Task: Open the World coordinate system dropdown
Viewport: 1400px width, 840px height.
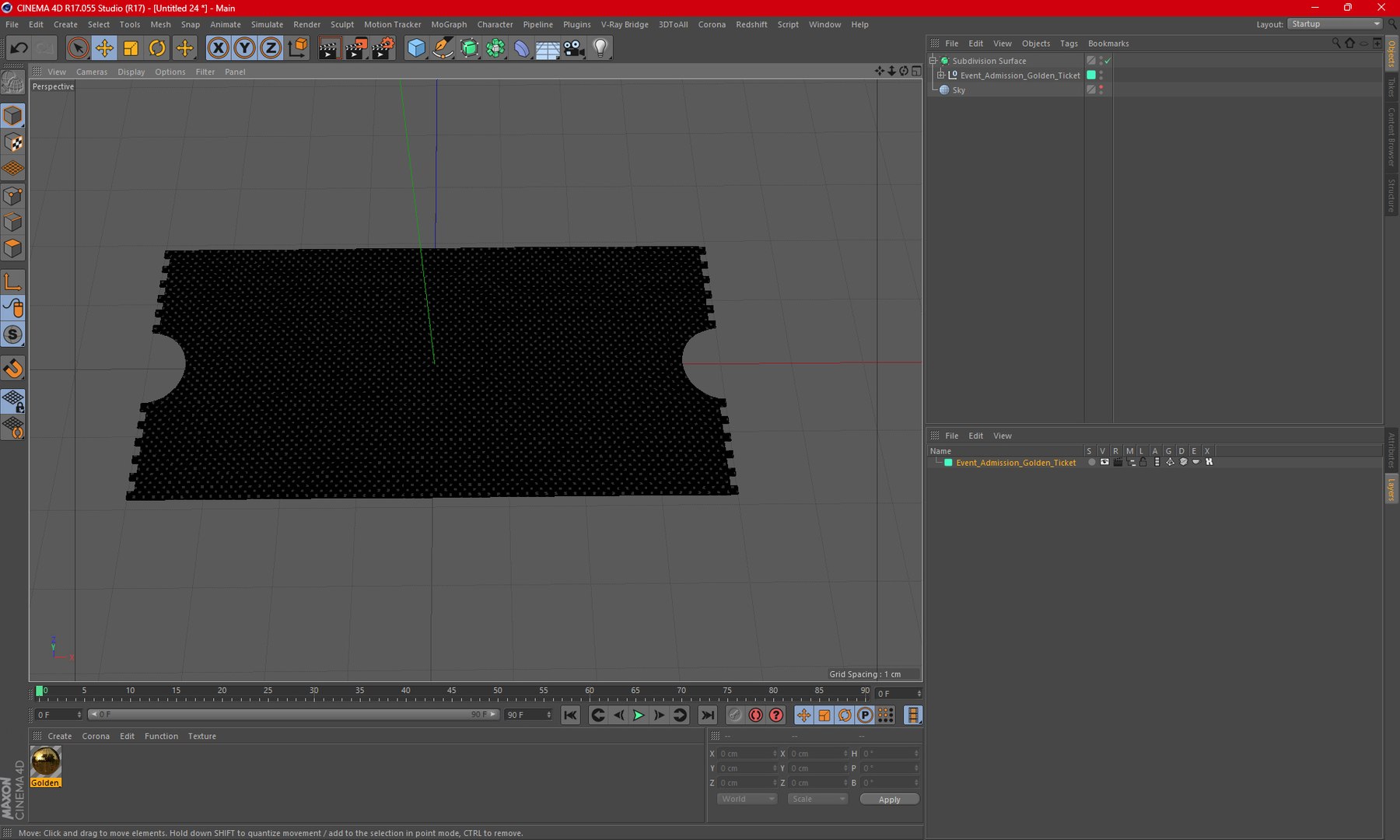Action: pos(747,799)
